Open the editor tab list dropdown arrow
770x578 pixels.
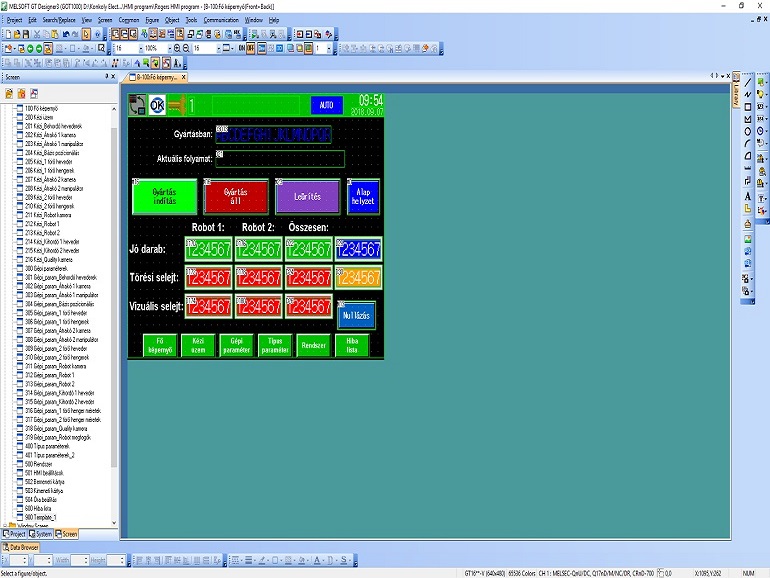pyautogui.click(x=723, y=76)
